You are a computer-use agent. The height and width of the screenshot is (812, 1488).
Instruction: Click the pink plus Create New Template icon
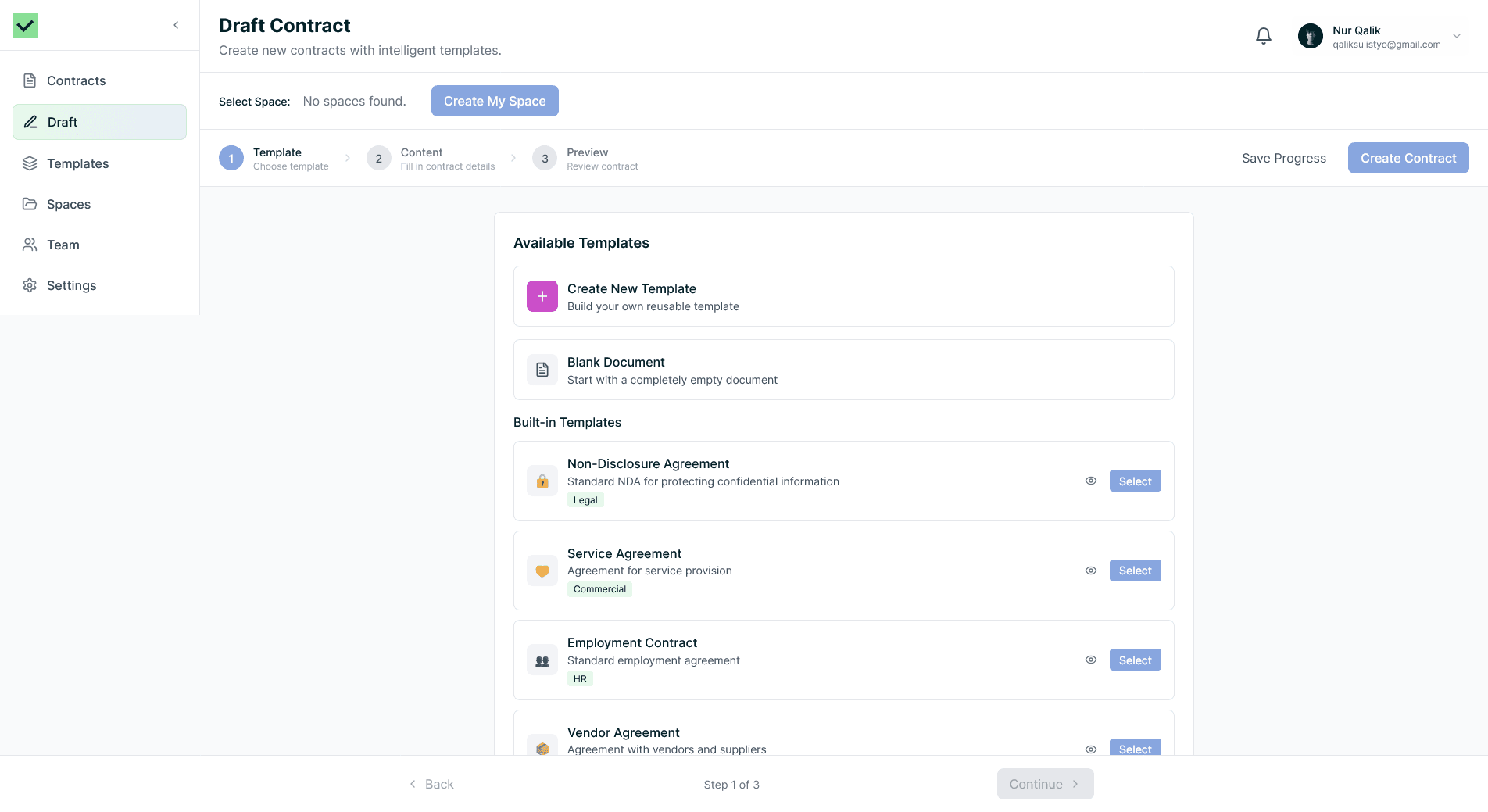pyautogui.click(x=542, y=296)
